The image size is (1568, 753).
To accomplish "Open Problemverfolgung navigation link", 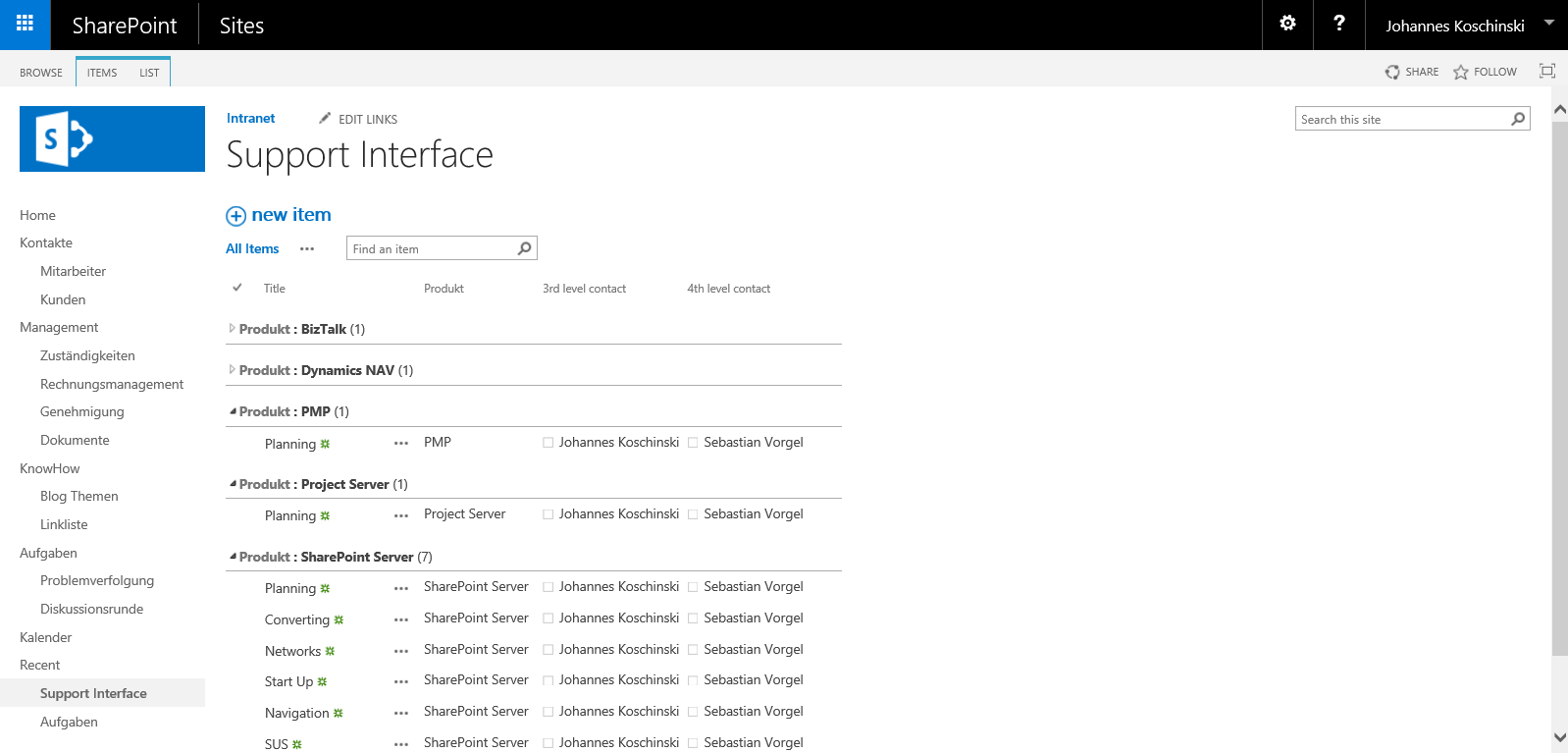I will click(97, 580).
